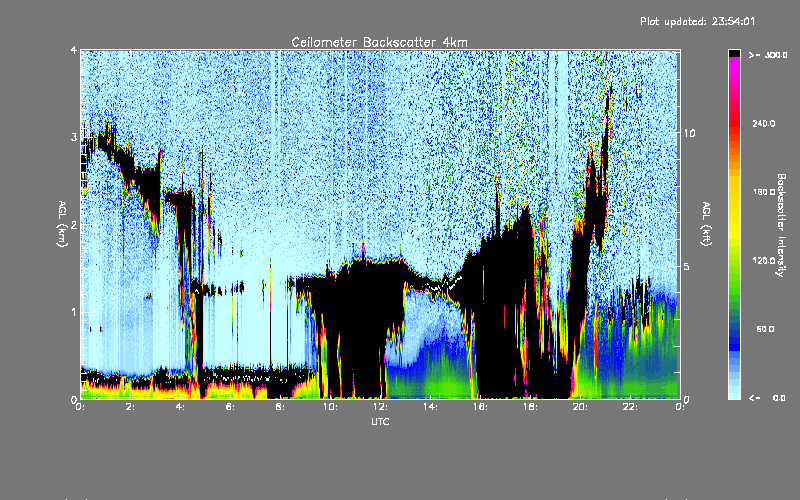Click the '8:' UTC time tick

point(280,407)
